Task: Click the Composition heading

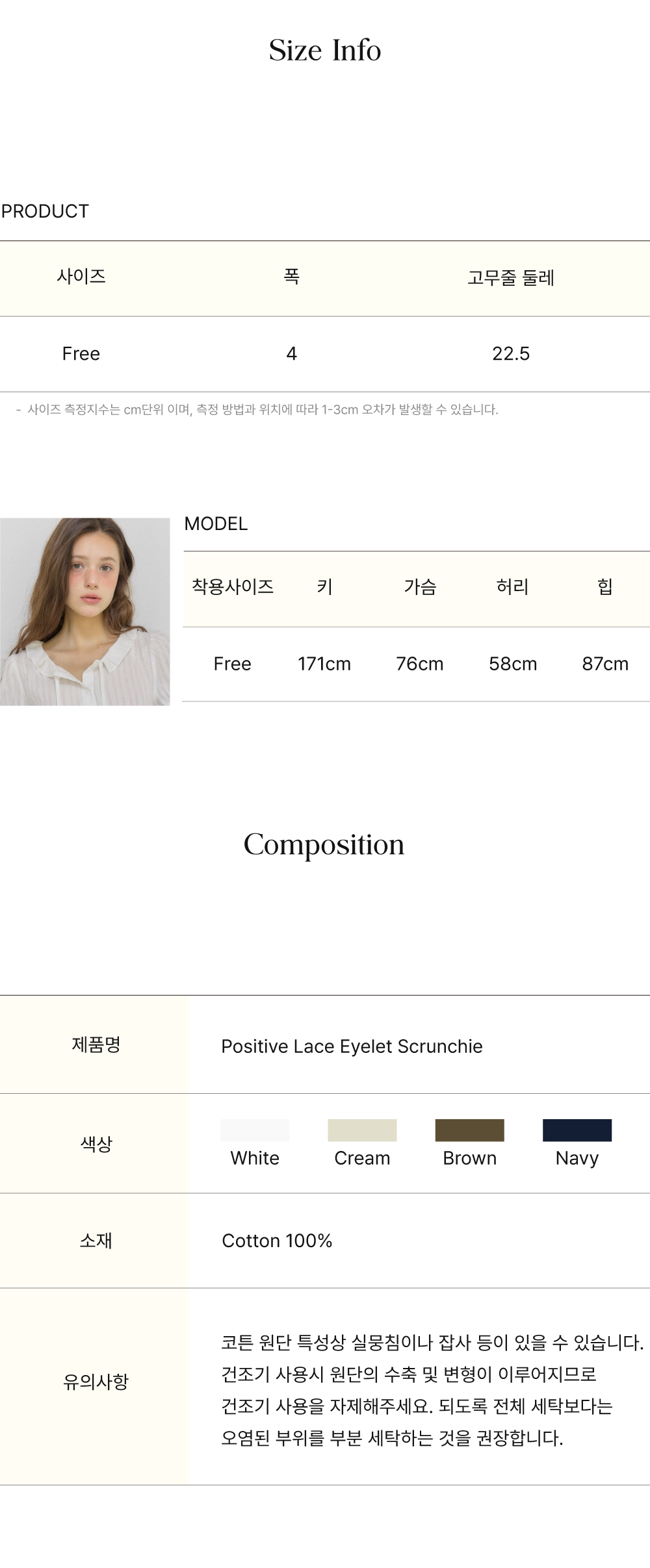Action: pos(324,844)
